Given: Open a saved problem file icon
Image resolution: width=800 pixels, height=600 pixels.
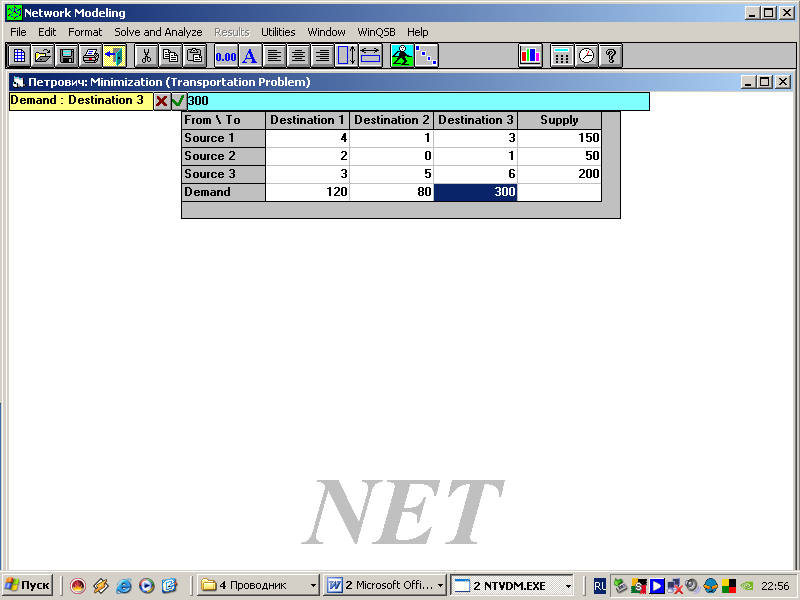Looking at the screenshot, I should coord(43,56).
